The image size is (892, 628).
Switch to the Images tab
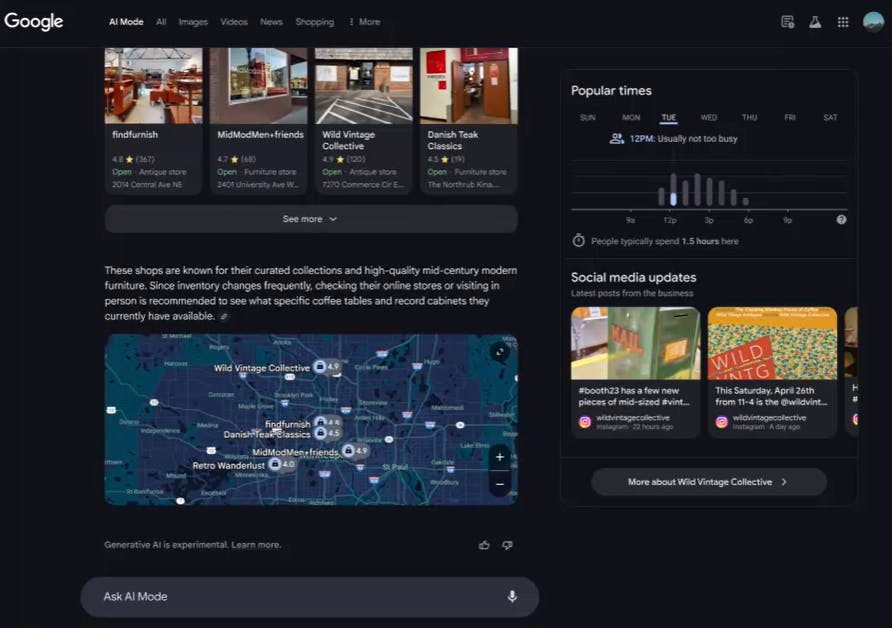(193, 22)
